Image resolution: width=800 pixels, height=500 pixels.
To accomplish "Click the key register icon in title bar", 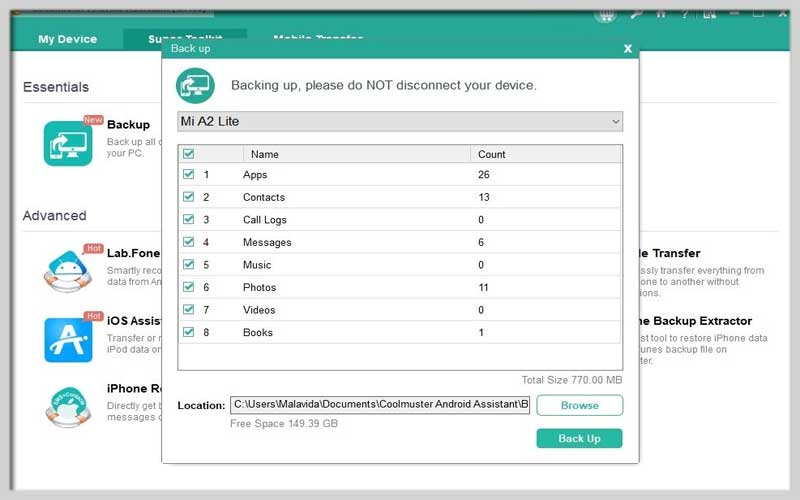I will [x=636, y=14].
